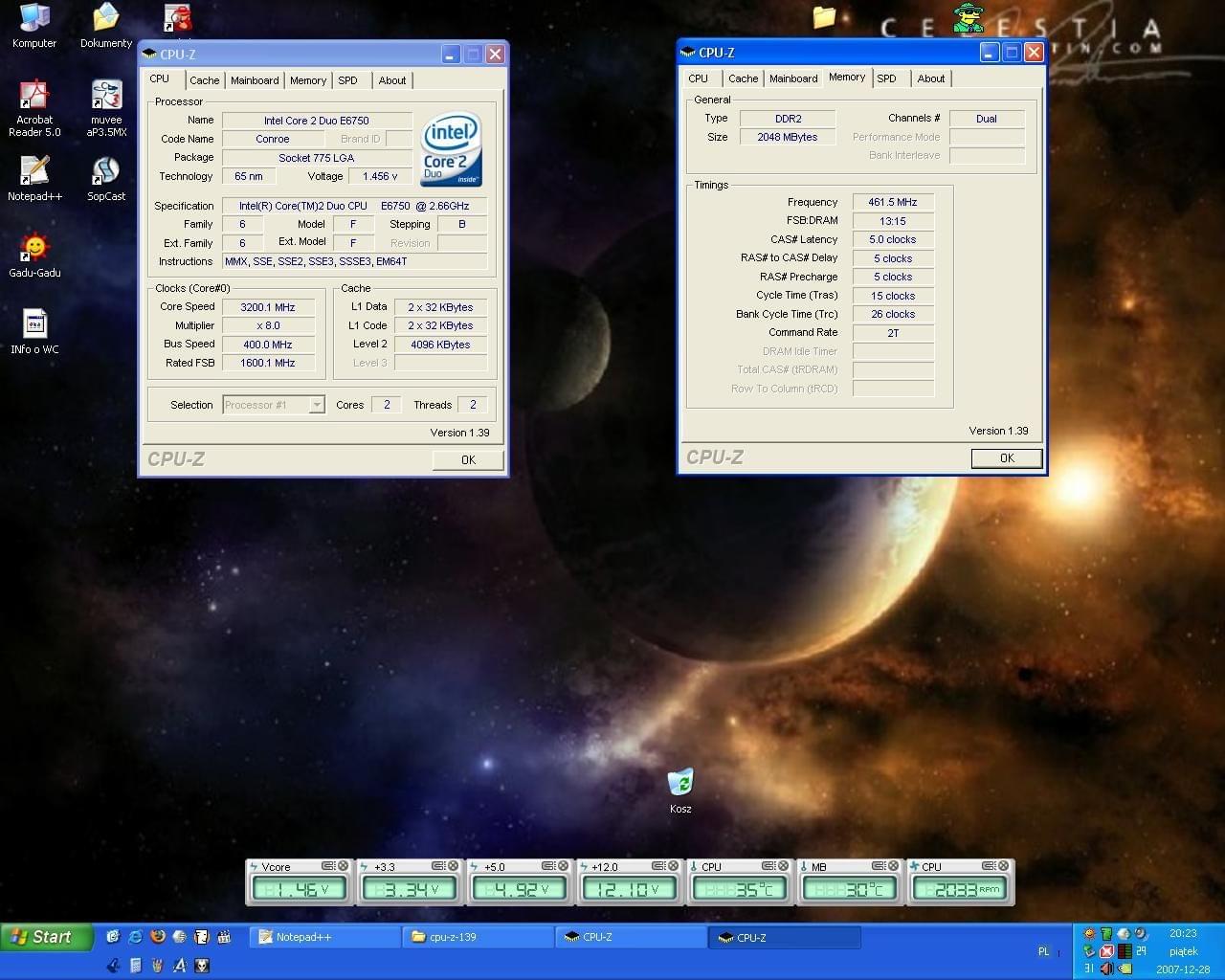The width and height of the screenshot is (1225, 980).
Task: Launch the SopCast desktop shortcut
Action: click(106, 178)
